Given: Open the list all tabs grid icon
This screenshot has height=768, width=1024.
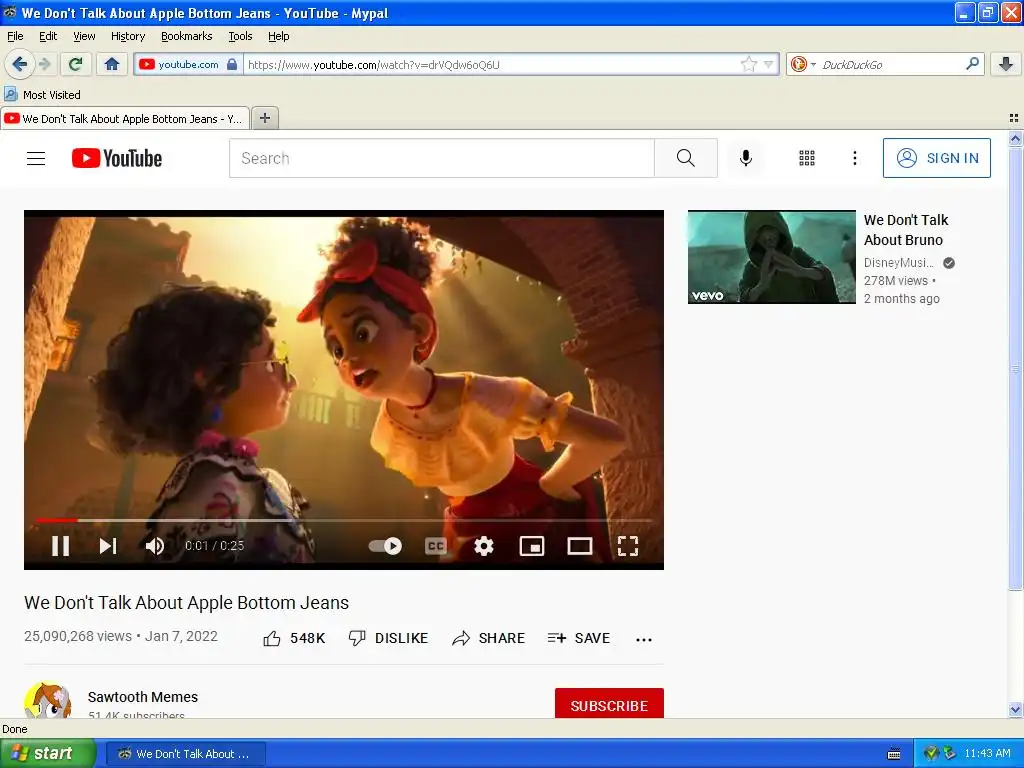Looking at the screenshot, I should [1014, 118].
